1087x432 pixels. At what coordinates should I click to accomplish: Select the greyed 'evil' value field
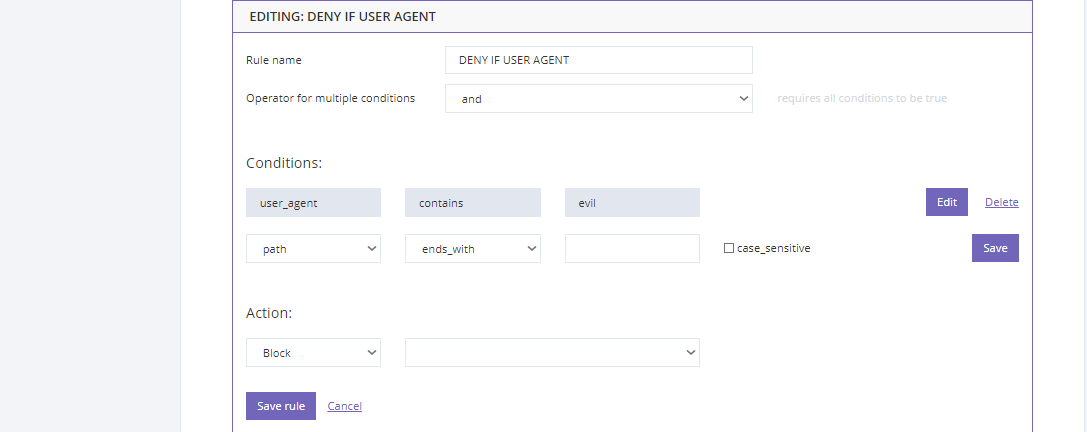(x=632, y=202)
